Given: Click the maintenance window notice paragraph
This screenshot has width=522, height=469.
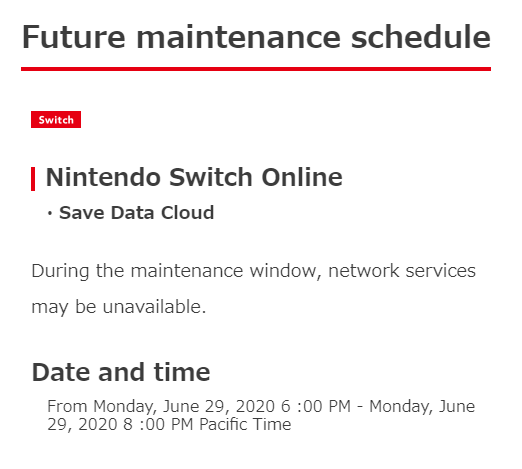Looking at the screenshot, I should click(x=253, y=289).
